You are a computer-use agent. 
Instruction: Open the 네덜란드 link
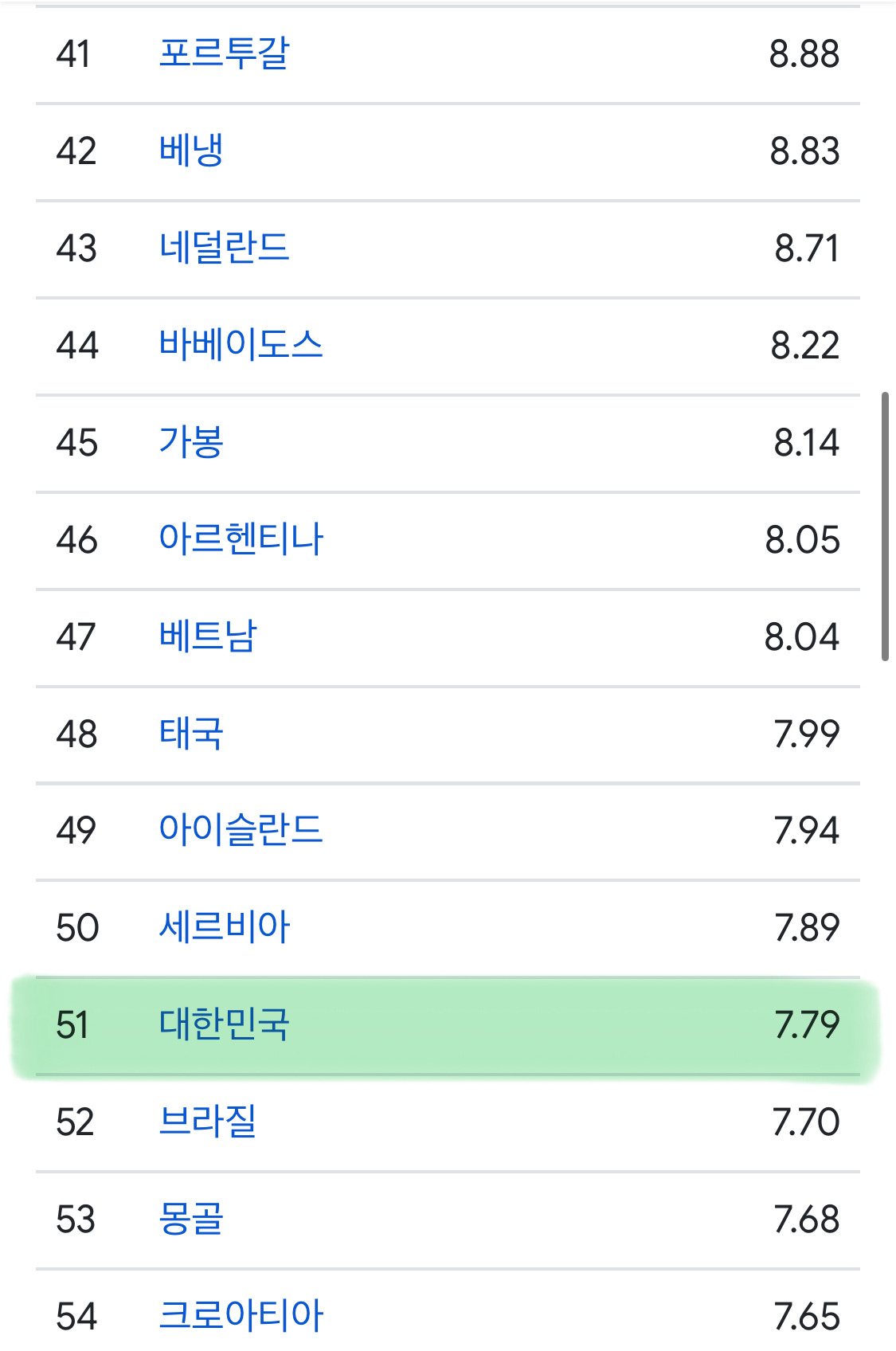tap(224, 248)
